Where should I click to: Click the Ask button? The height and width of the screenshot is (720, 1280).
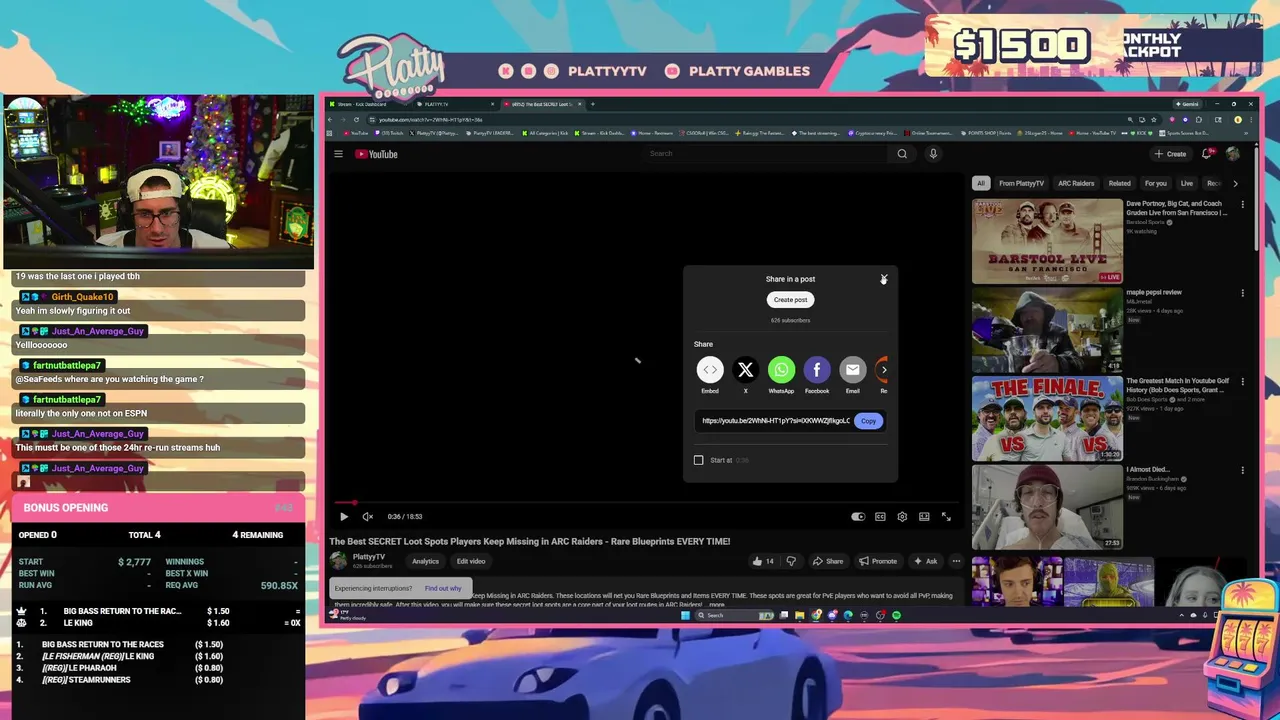coord(925,561)
